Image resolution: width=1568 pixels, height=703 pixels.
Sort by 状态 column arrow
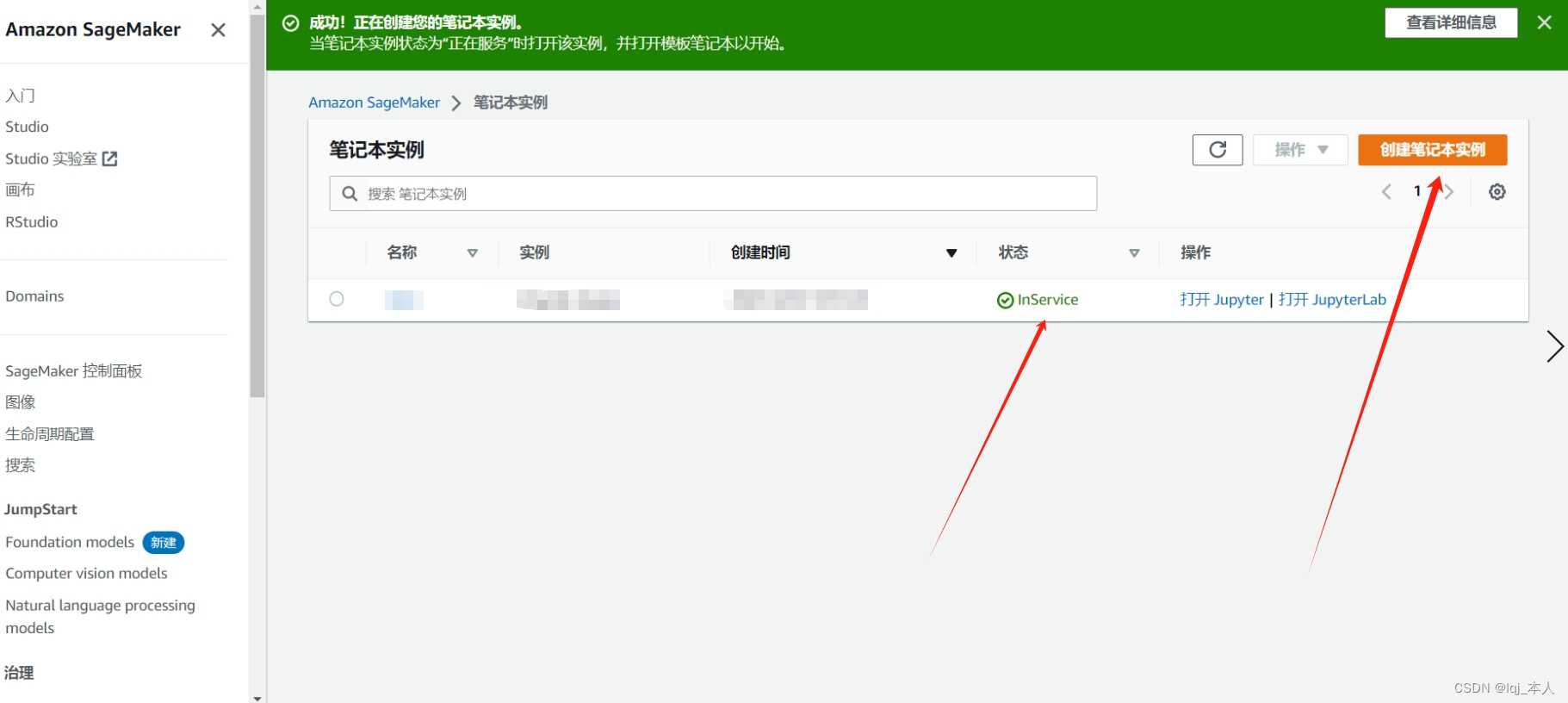pyautogui.click(x=1134, y=253)
